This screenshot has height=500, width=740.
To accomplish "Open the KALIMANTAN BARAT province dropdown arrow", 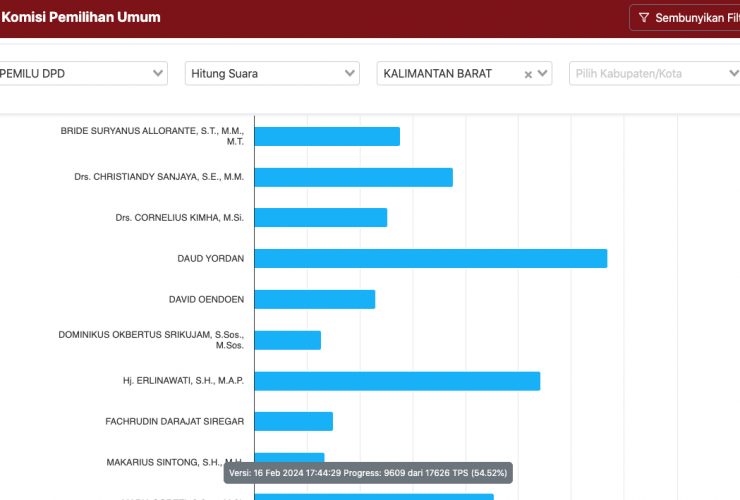I will [543, 73].
